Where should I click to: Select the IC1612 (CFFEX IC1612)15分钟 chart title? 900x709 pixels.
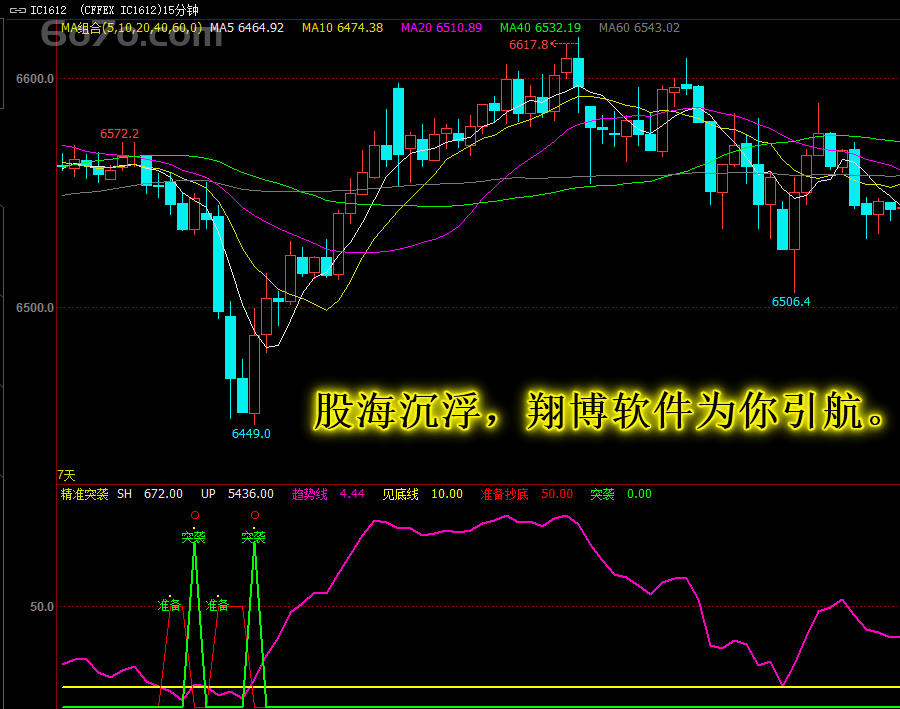coord(114,10)
